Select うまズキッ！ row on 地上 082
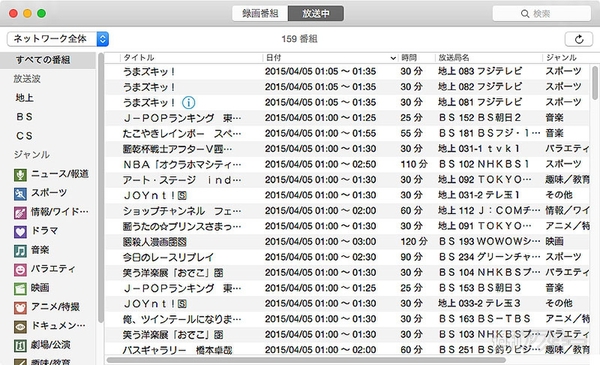 347,87
